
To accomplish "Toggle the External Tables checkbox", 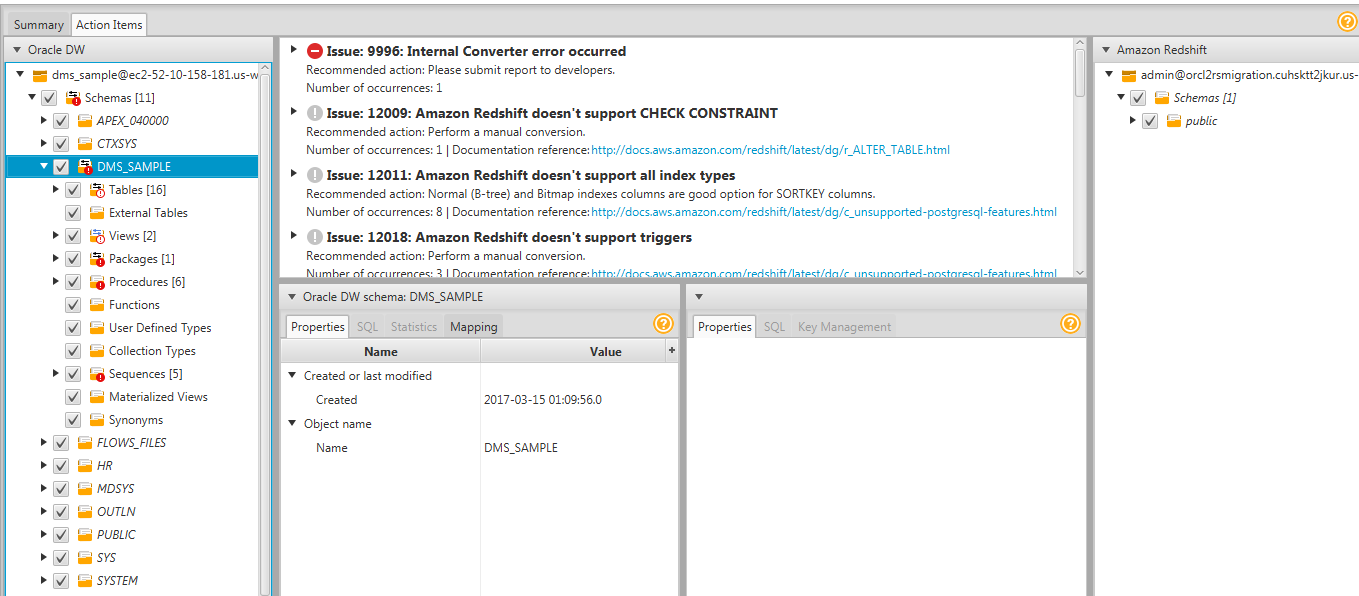I will [x=73, y=213].
